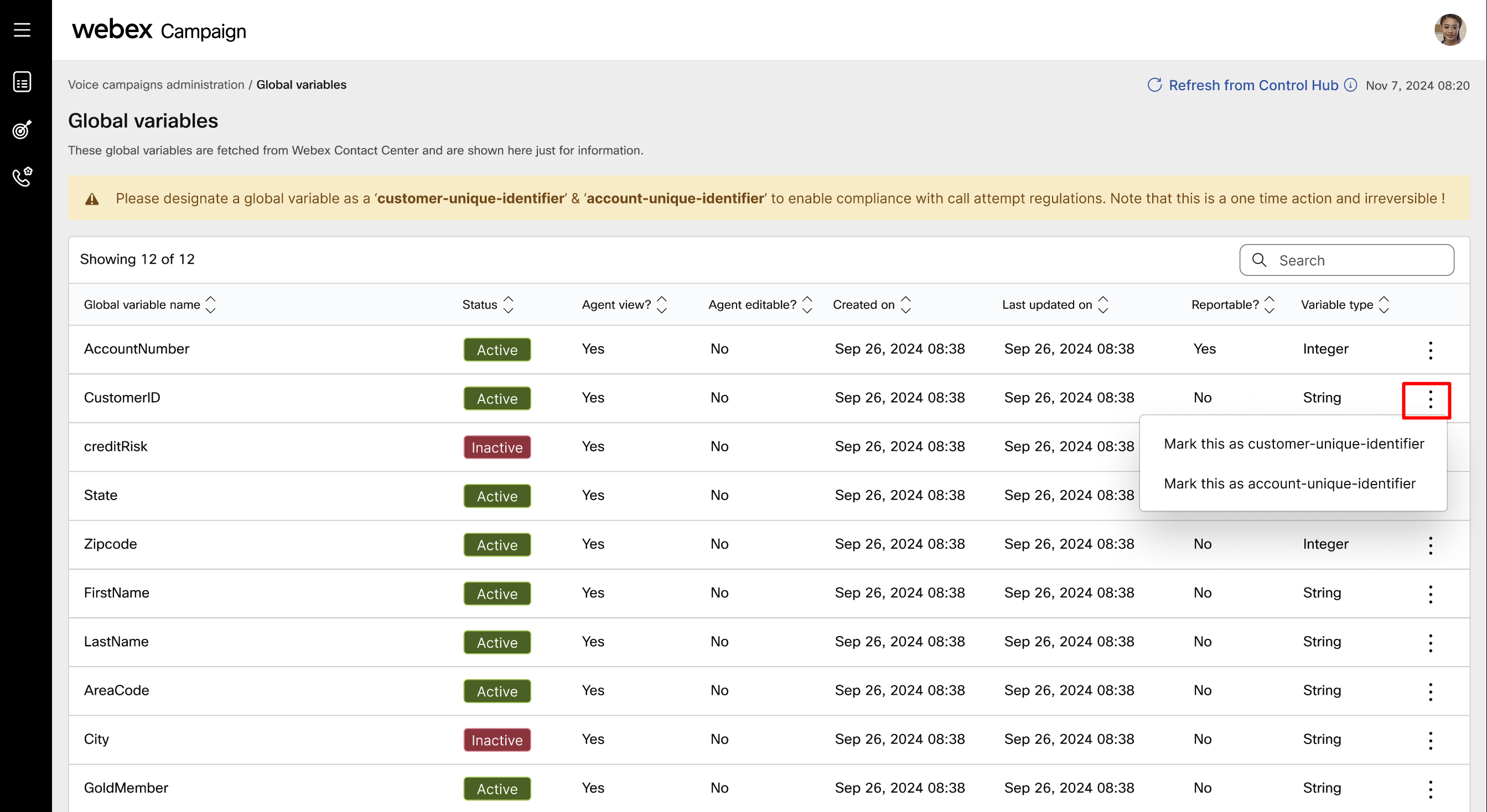Sort the table by Status column
This screenshot has width=1487, height=812.
pos(508,305)
